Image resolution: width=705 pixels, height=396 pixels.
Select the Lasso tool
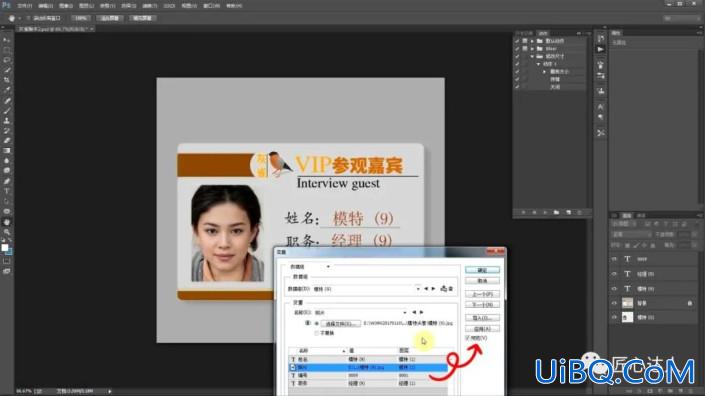click(7, 60)
